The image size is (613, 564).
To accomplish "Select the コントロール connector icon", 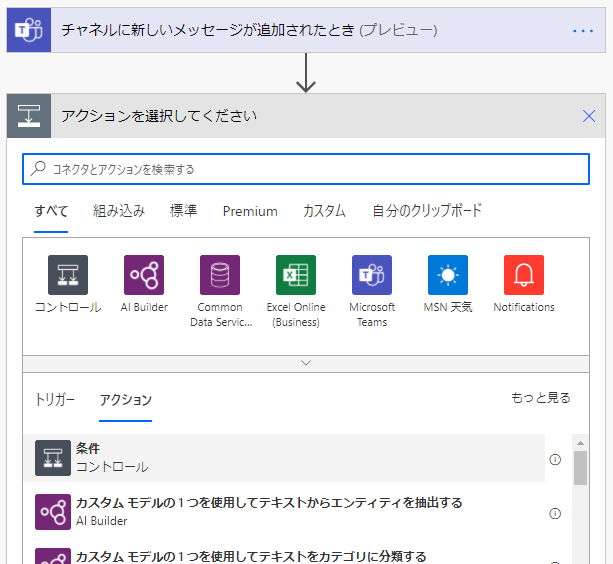I will click(68, 275).
